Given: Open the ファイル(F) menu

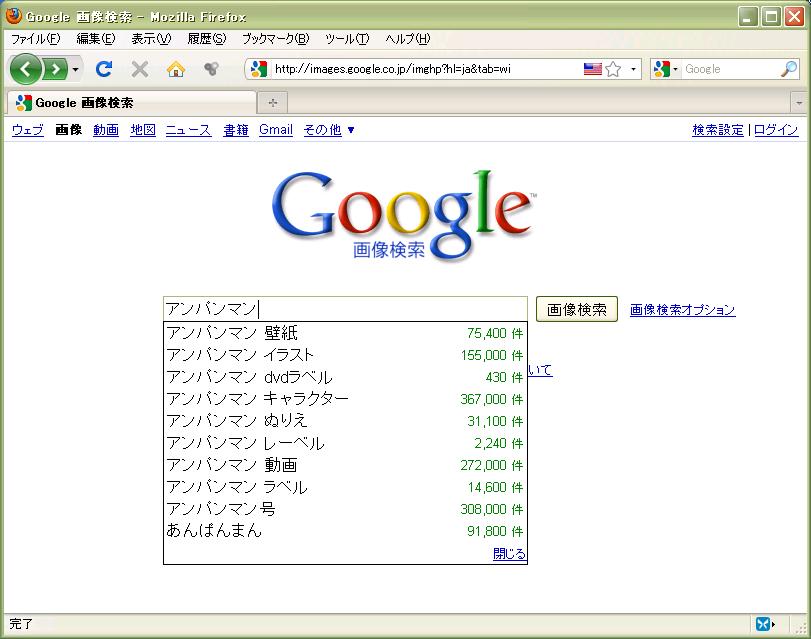Looking at the screenshot, I should click(36, 39).
